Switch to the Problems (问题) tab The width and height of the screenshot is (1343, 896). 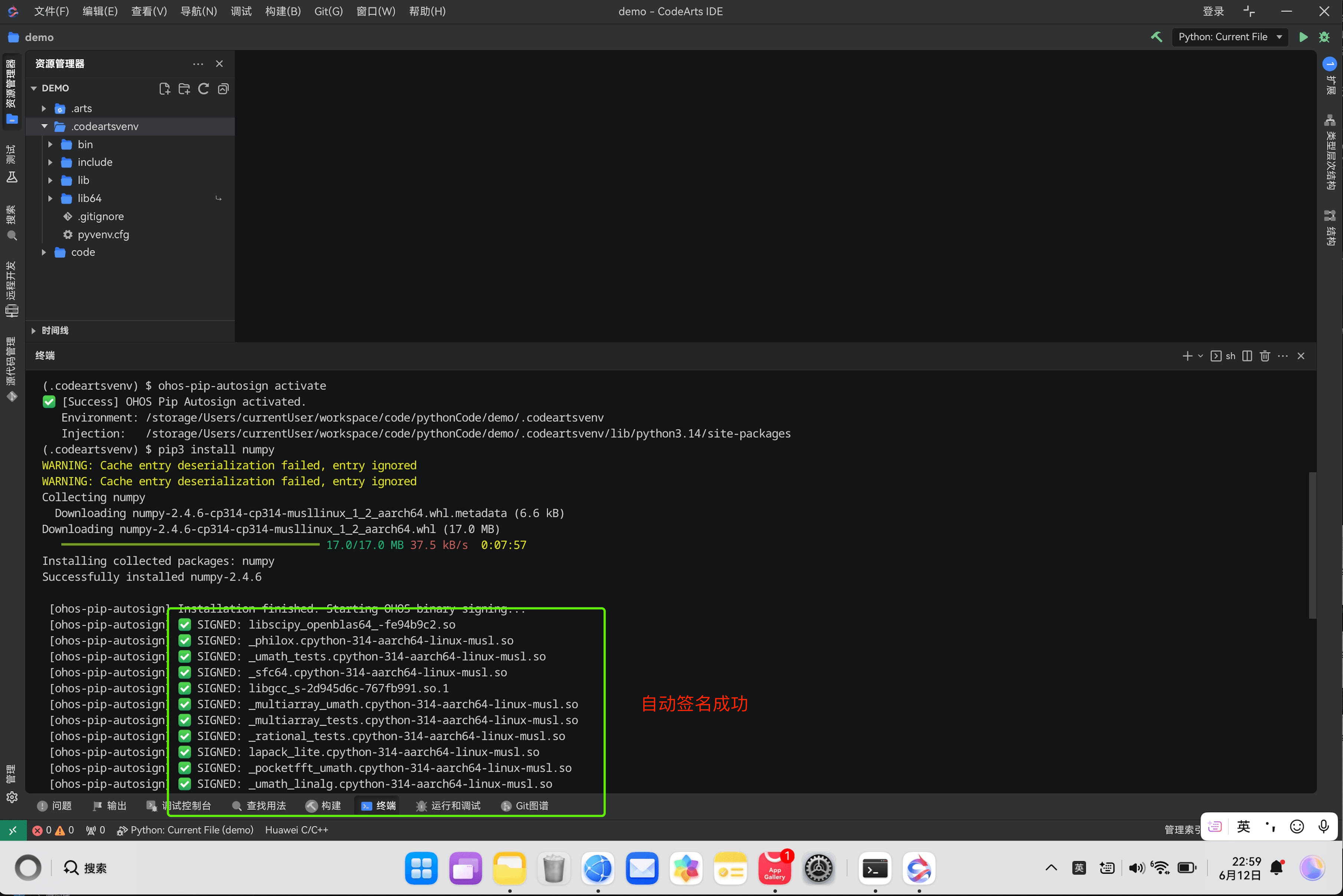click(55, 806)
